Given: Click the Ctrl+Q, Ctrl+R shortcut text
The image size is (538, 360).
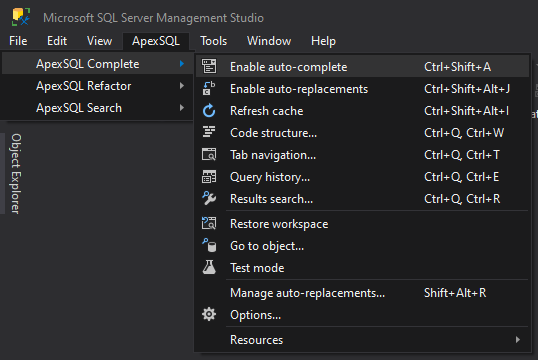Looking at the screenshot, I should click(x=462, y=198).
